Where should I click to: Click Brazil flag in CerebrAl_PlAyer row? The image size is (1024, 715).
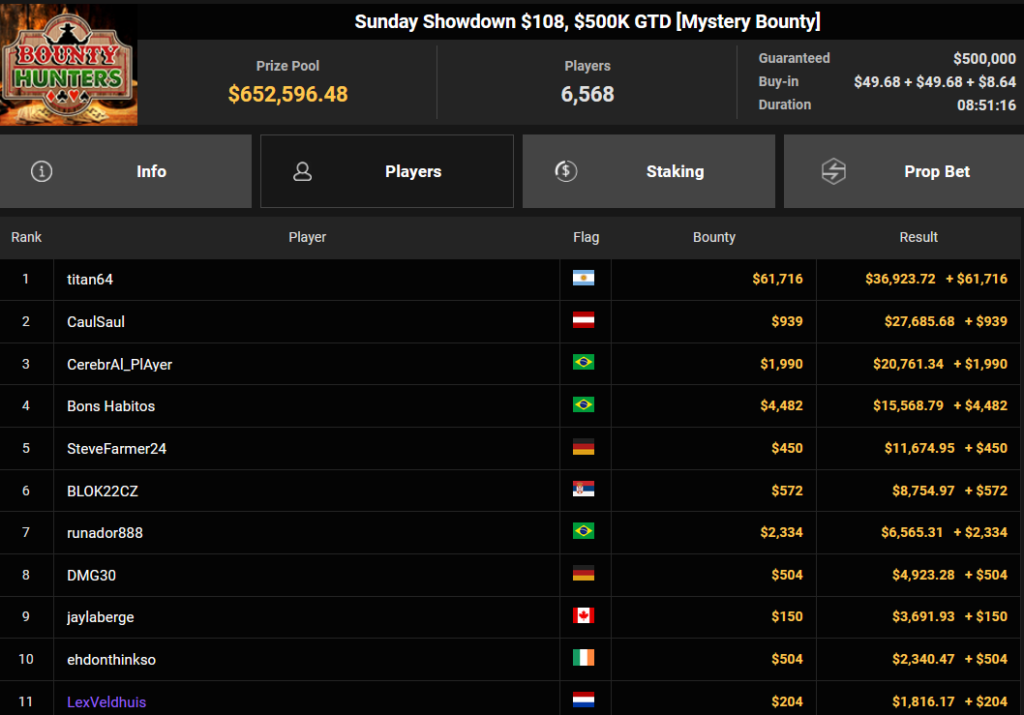(x=583, y=362)
